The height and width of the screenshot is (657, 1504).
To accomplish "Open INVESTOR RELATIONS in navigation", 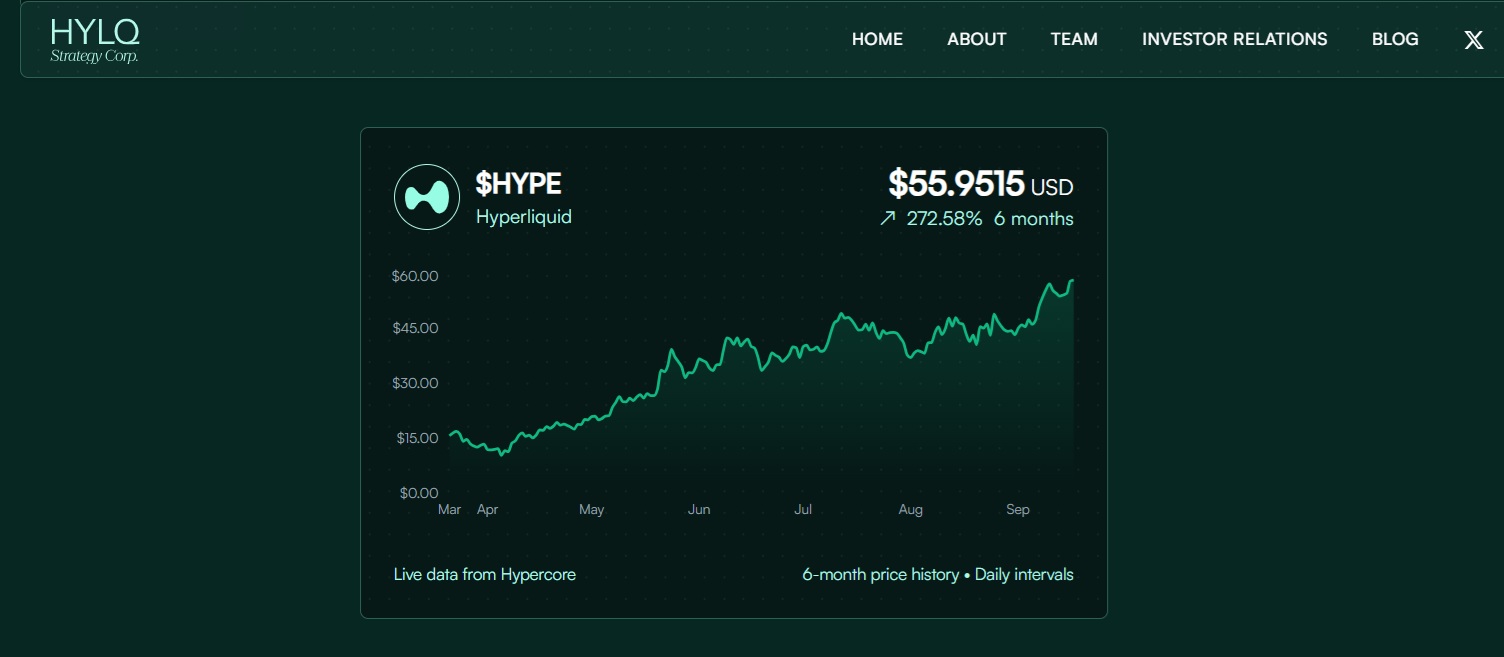I will pos(1235,39).
